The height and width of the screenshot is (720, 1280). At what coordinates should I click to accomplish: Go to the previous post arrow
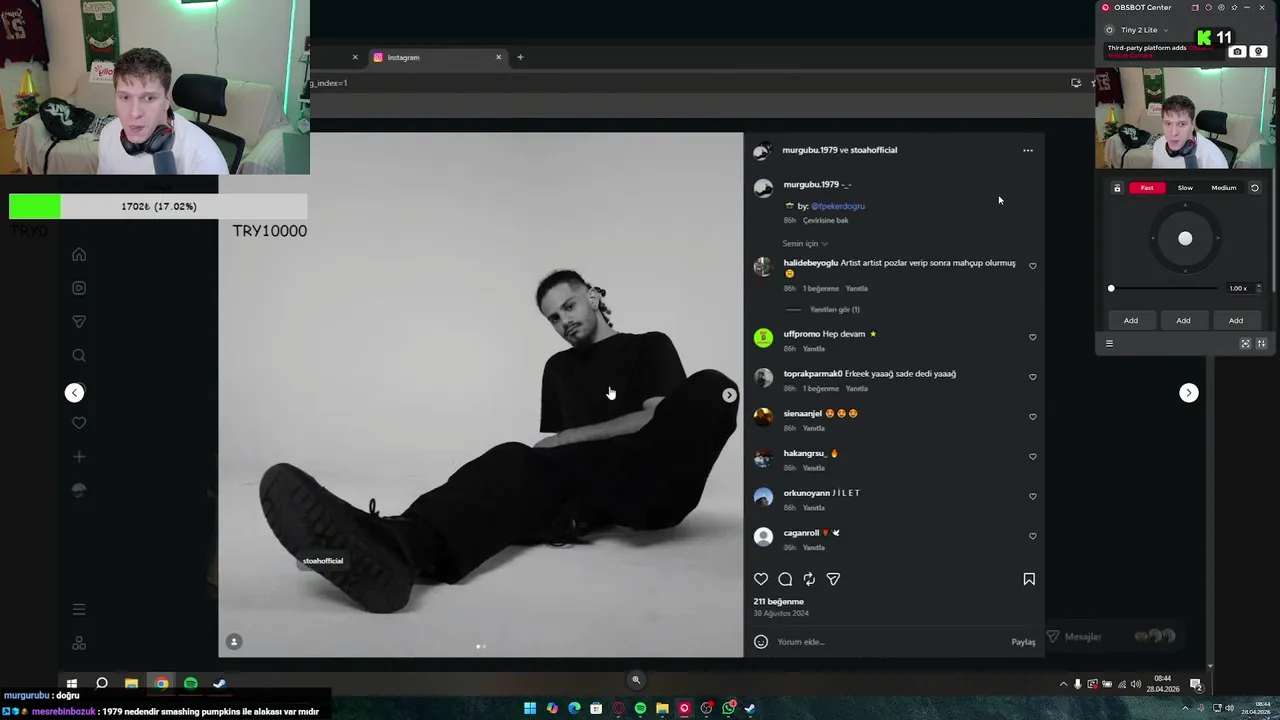[75, 393]
